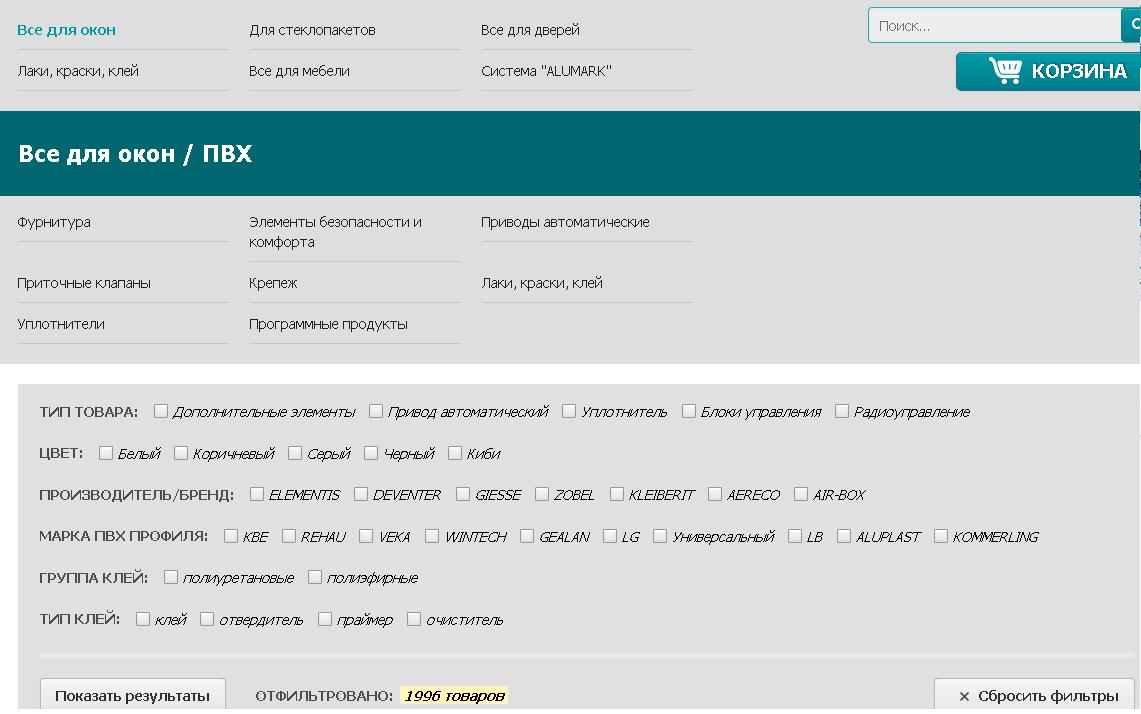The width and height of the screenshot is (1141, 714).
Task: Go to 'Для стеклопакетов' section
Action: [x=312, y=30]
